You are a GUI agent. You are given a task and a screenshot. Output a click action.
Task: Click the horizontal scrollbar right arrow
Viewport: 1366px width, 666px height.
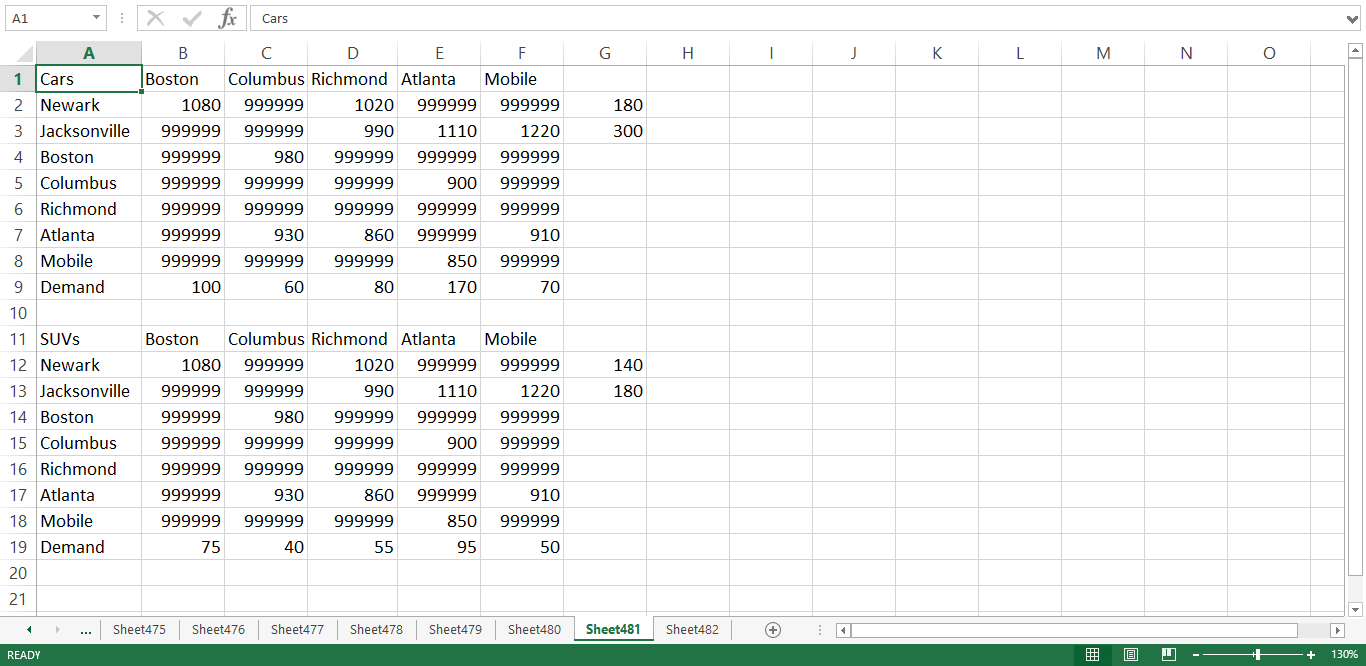click(1339, 629)
